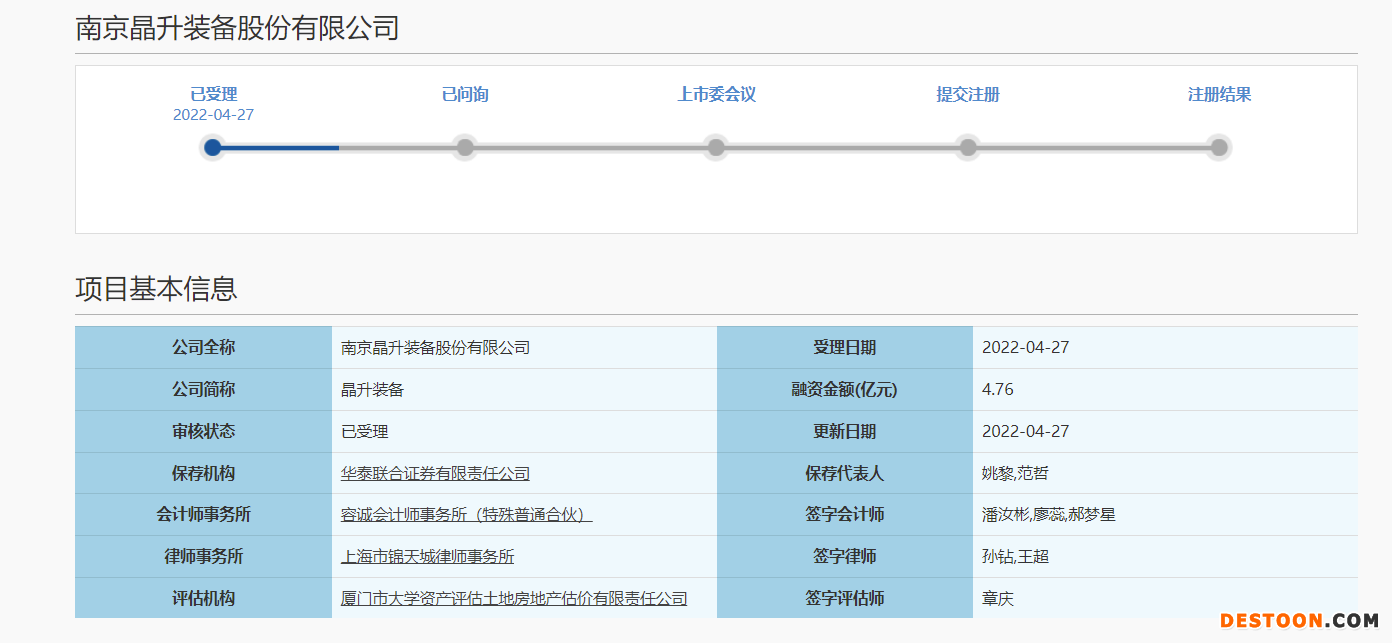The height and width of the screenshot is (643, 1392).
Task: Click the company full name value cell
Action: coord(524,348)
